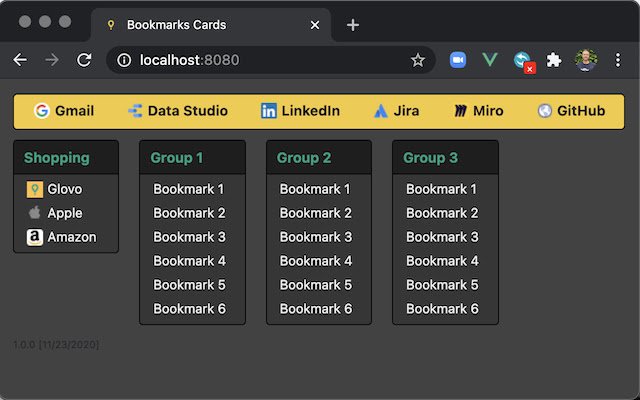The width and height of the screenshot is (640, 400).
Task: Open the Jira bookmark link
Action: (x=396, y=111)
